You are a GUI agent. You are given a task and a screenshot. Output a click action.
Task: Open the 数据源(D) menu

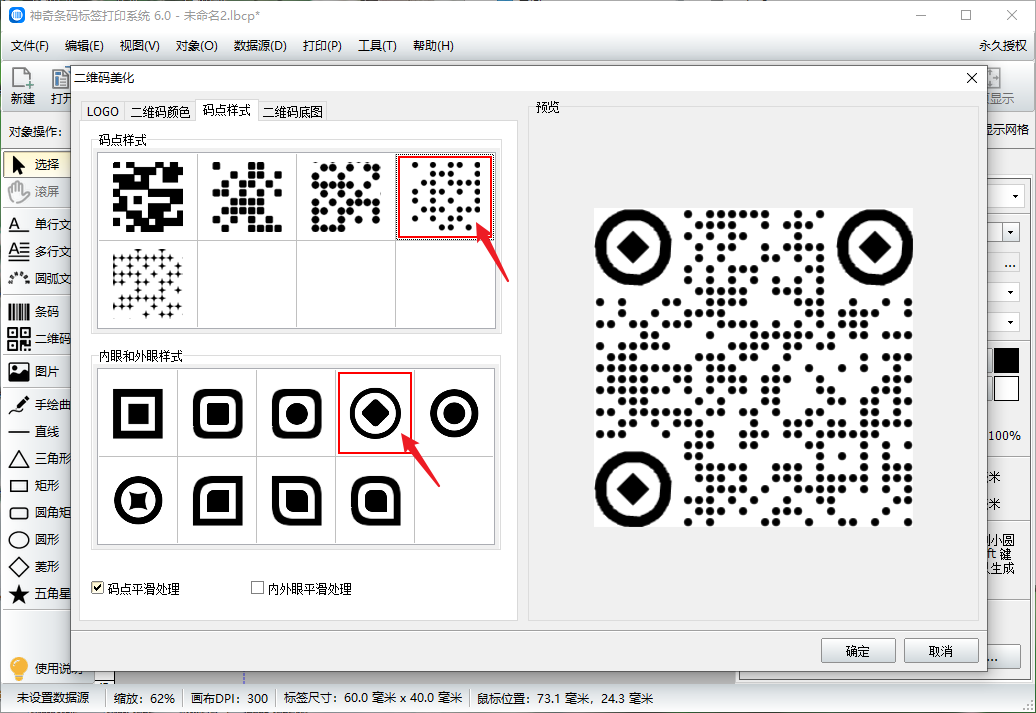(x=260, y=46)
